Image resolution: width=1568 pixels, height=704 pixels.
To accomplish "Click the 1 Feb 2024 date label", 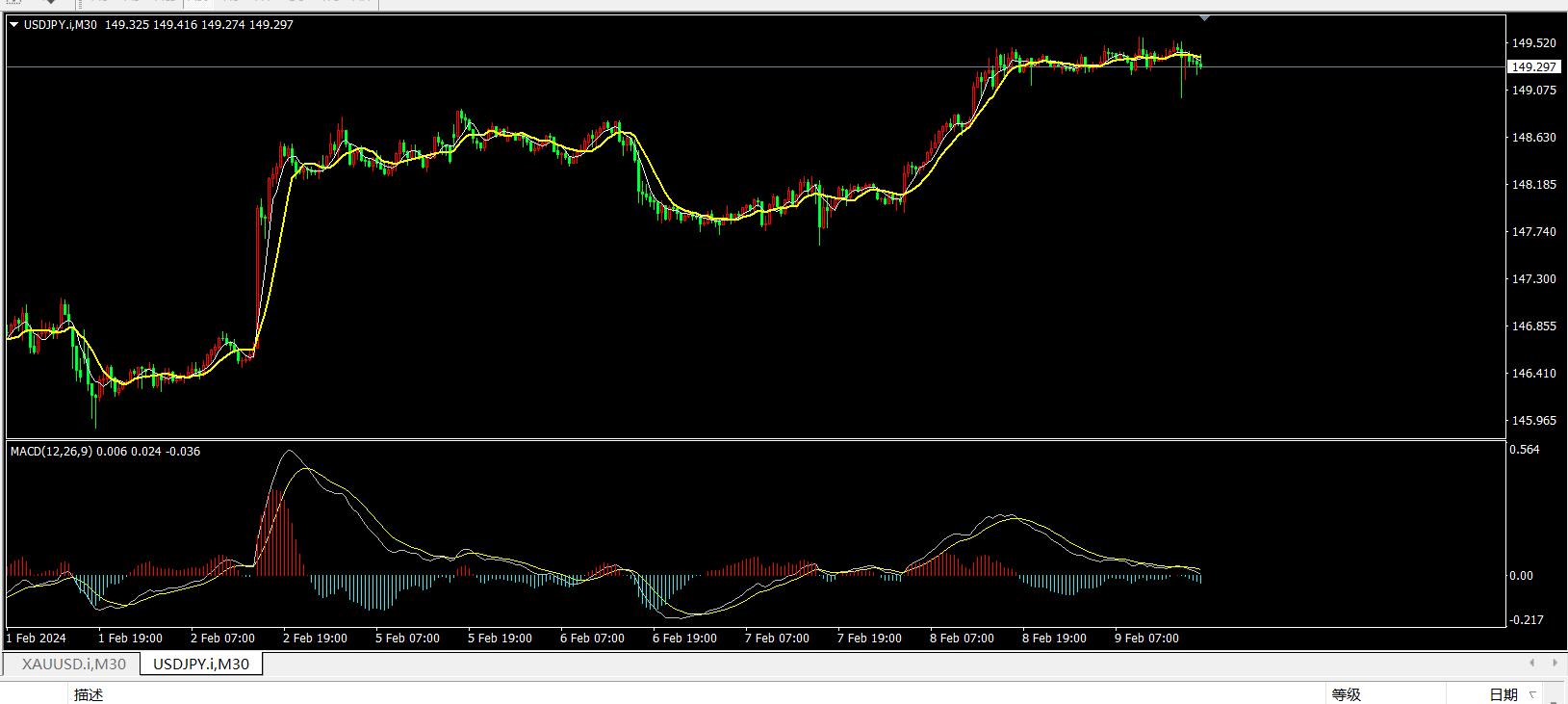I will [x=37, y=639].
